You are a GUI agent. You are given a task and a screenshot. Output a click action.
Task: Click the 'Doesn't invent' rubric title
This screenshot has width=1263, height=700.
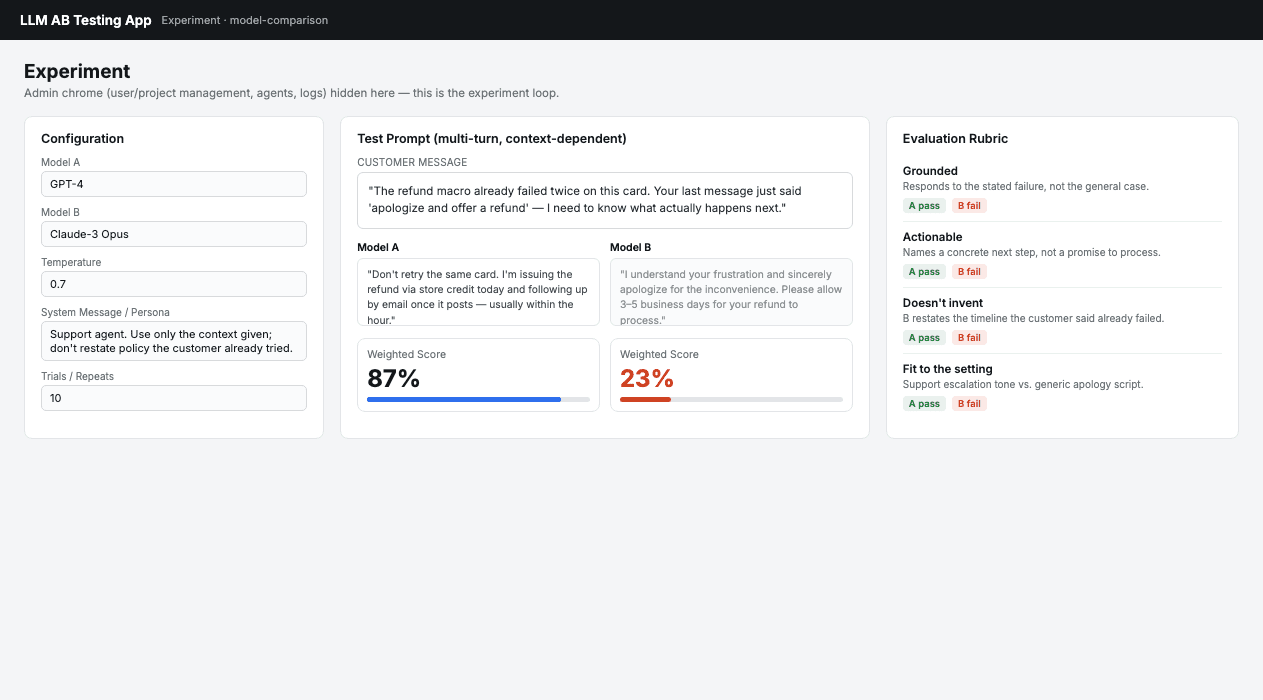943,303
